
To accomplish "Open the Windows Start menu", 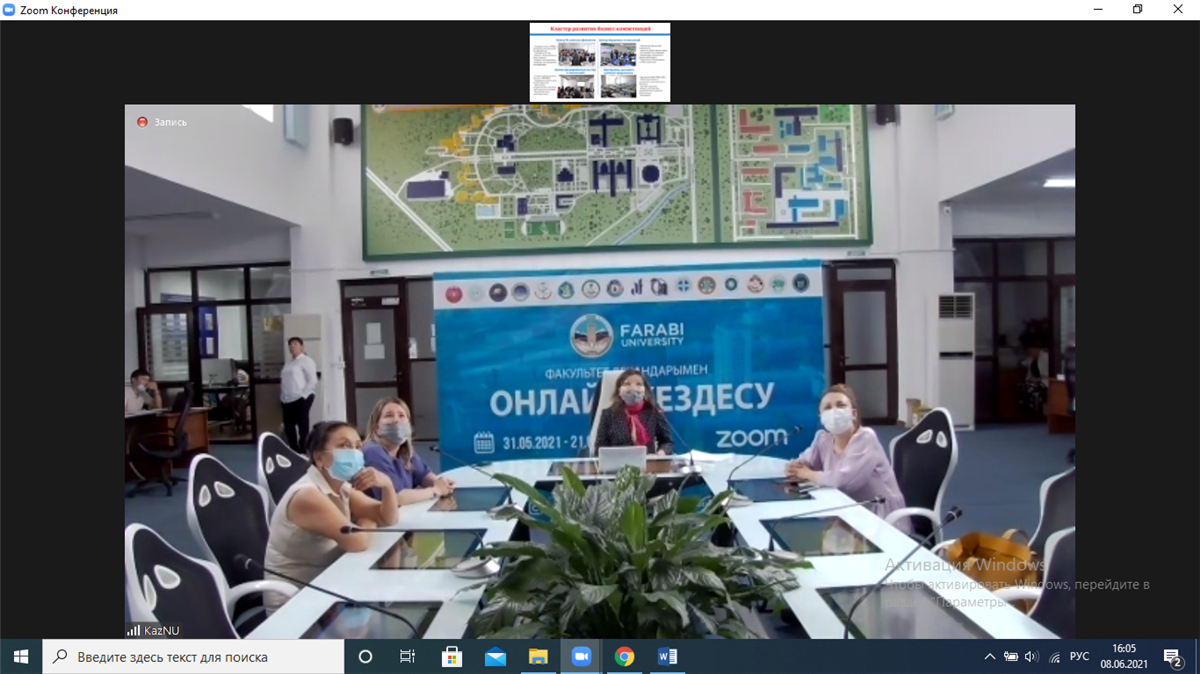I will coord(21,657).
